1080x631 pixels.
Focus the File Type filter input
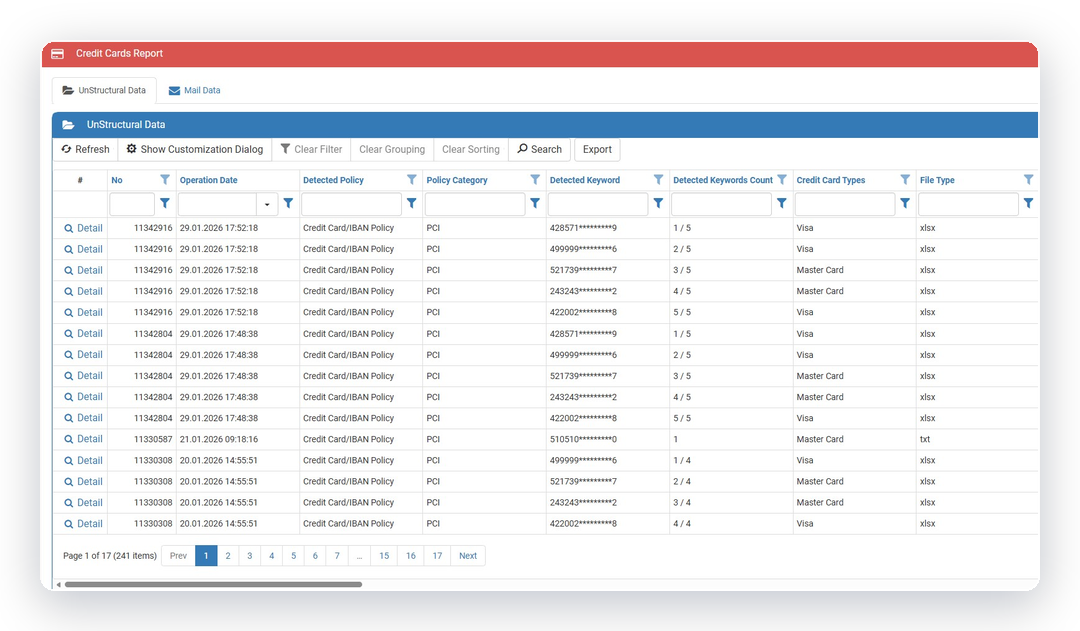tap(968, 204)
